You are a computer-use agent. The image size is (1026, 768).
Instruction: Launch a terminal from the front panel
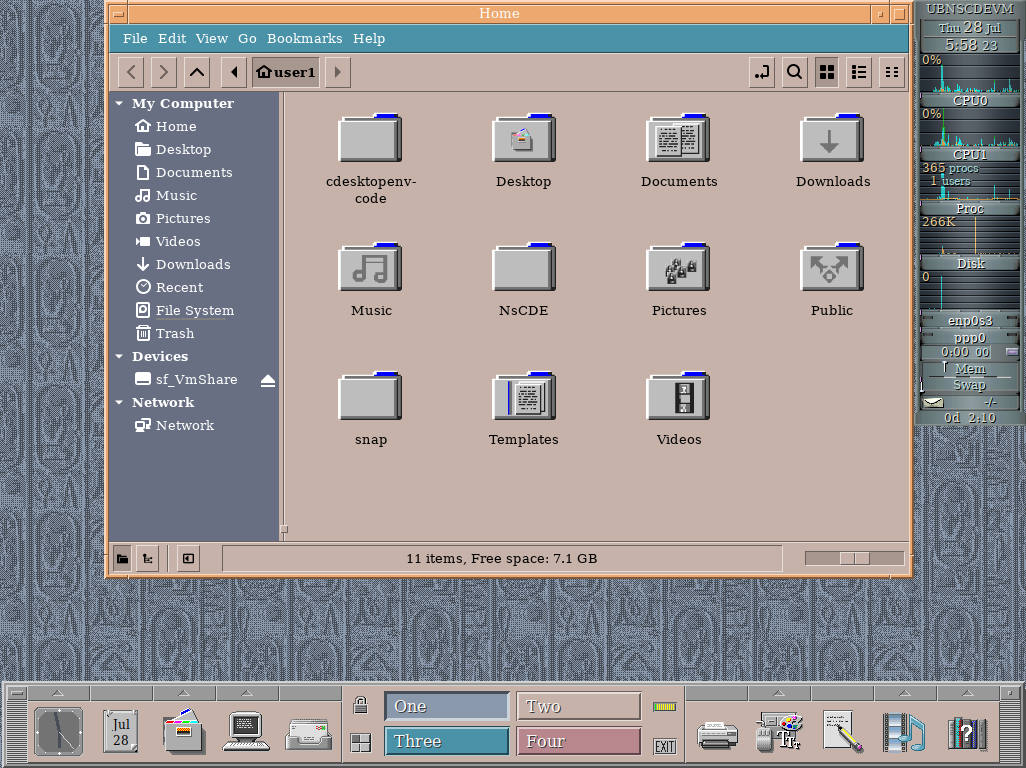click(246, 732)
